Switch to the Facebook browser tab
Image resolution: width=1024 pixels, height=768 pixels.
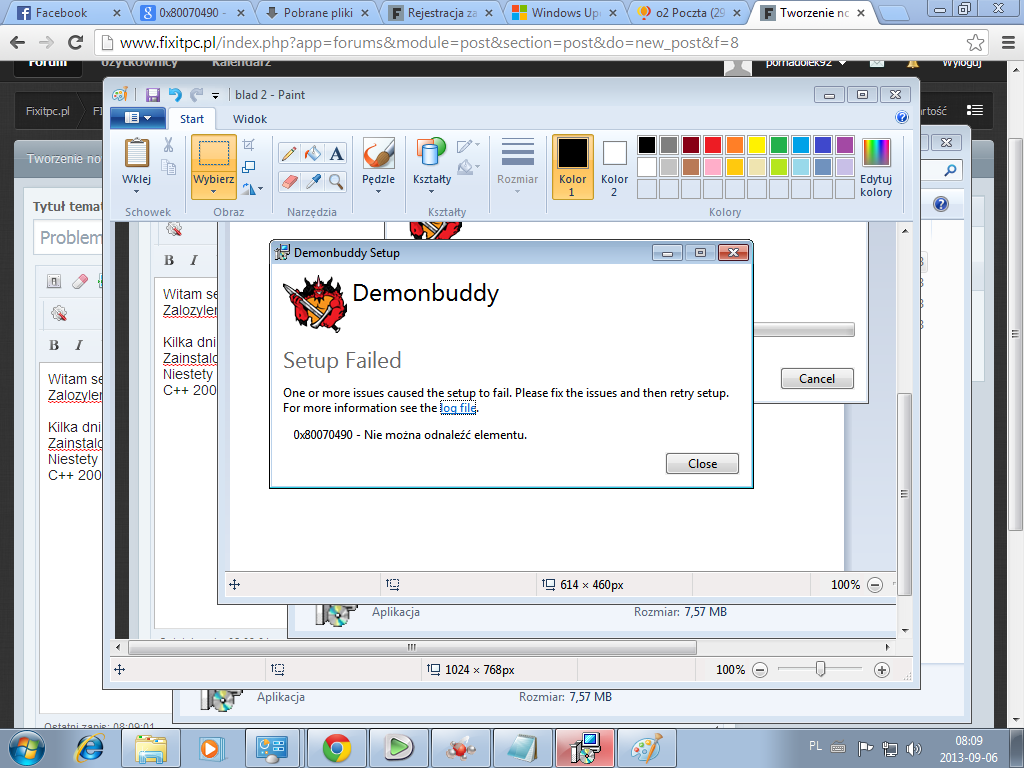(68, 12)
